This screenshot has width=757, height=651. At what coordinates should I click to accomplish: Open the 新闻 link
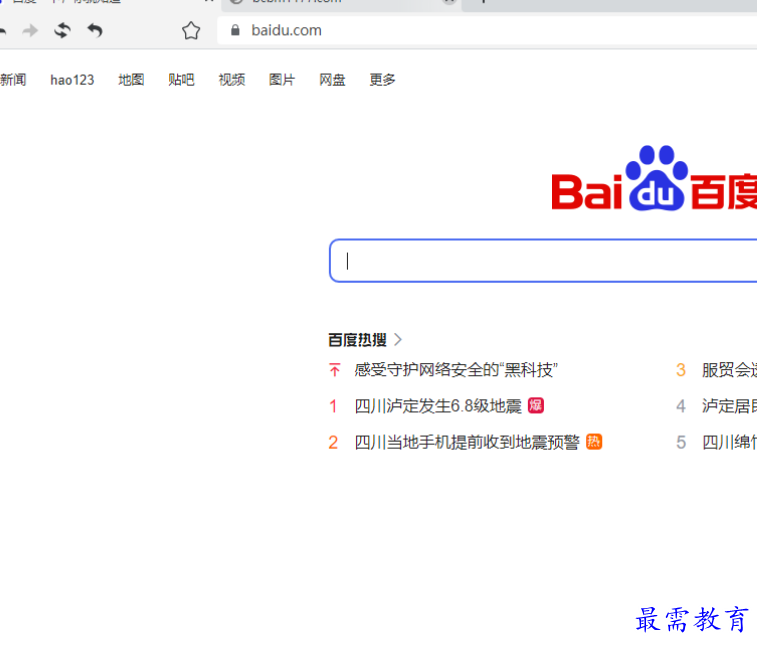(13, 80)
